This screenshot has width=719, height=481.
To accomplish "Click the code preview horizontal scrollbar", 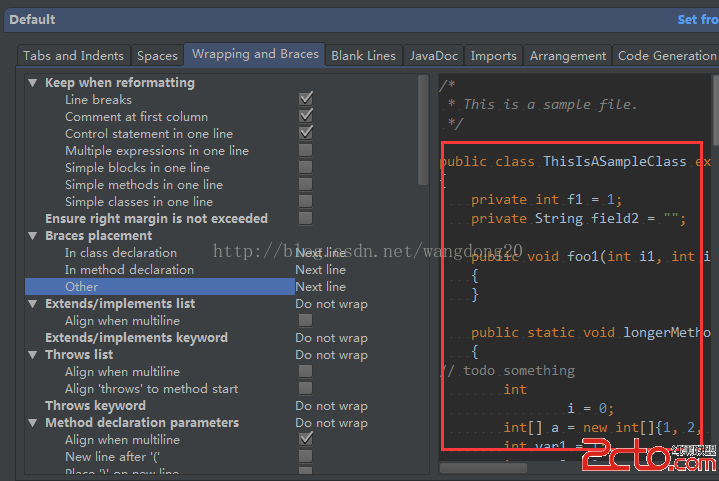I will click(483, 468).
